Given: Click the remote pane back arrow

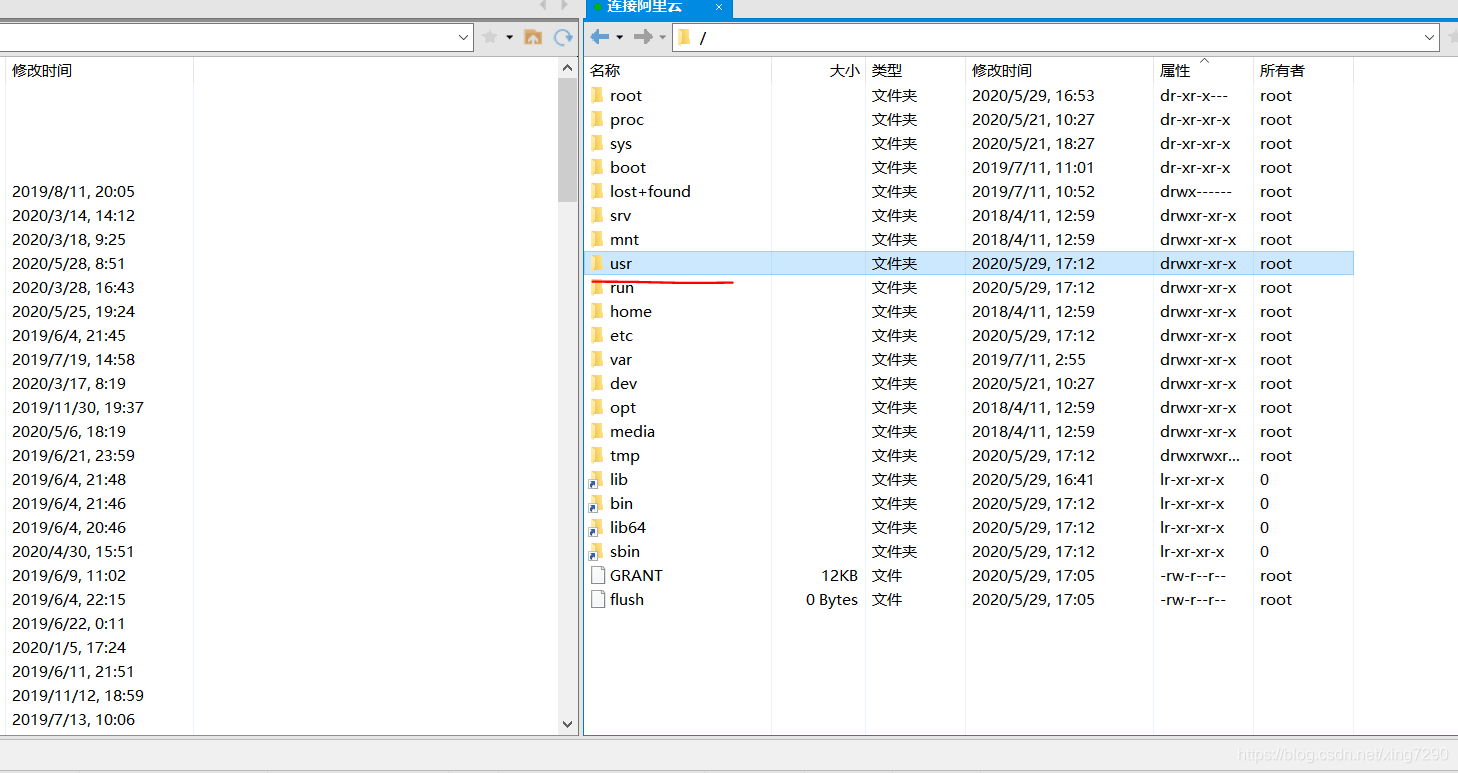Looking at the screenshot, I should tap(599, 37).
